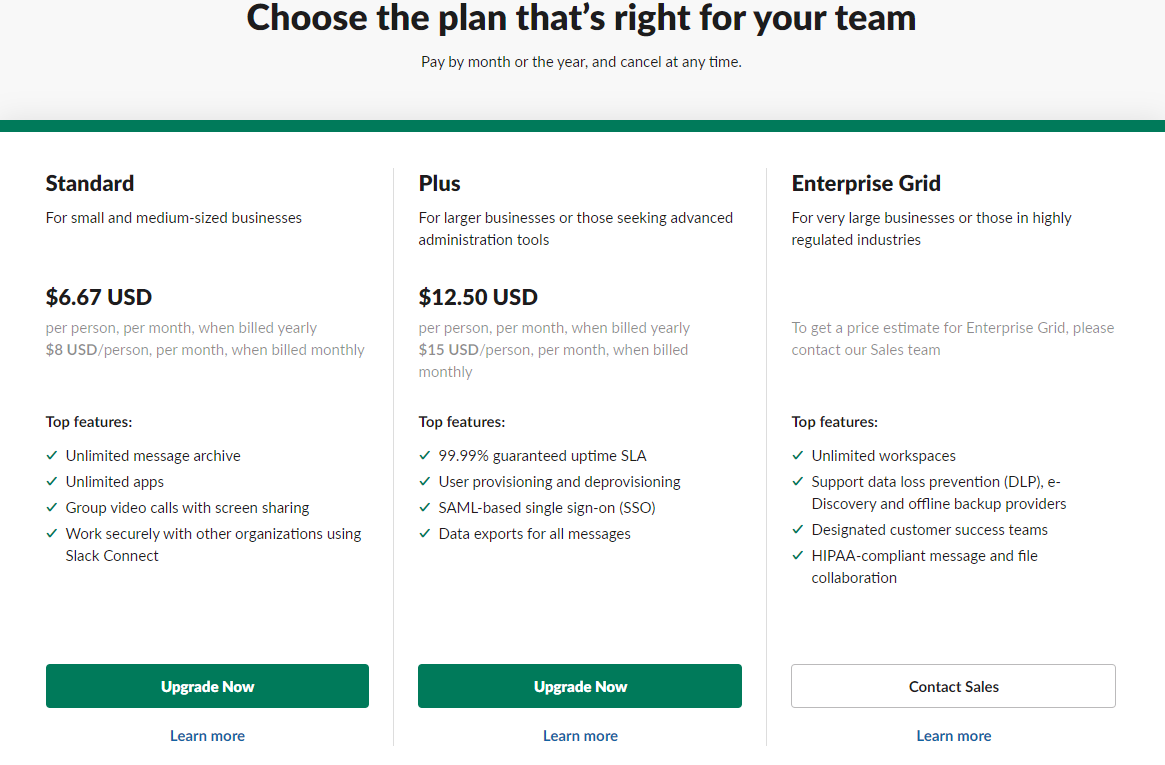Viewport: 1165px width, 765px height.
Task: Select the checkmark beside Unlimited workspaces
Action: (x=798, y=456)
